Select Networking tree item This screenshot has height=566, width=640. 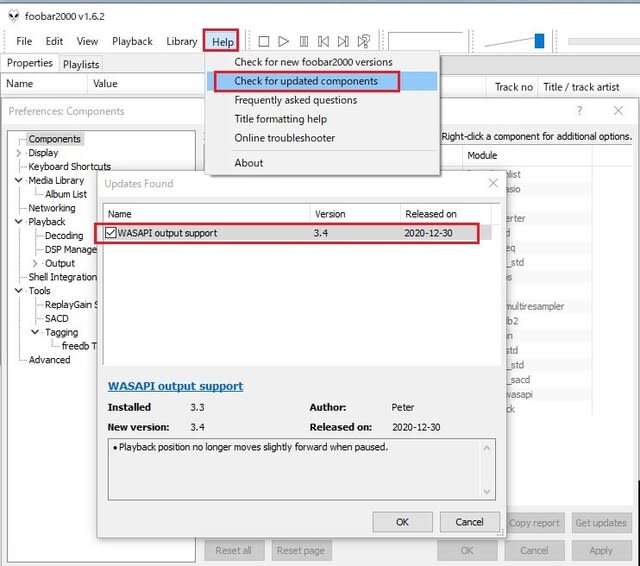(x=52, y=208)
